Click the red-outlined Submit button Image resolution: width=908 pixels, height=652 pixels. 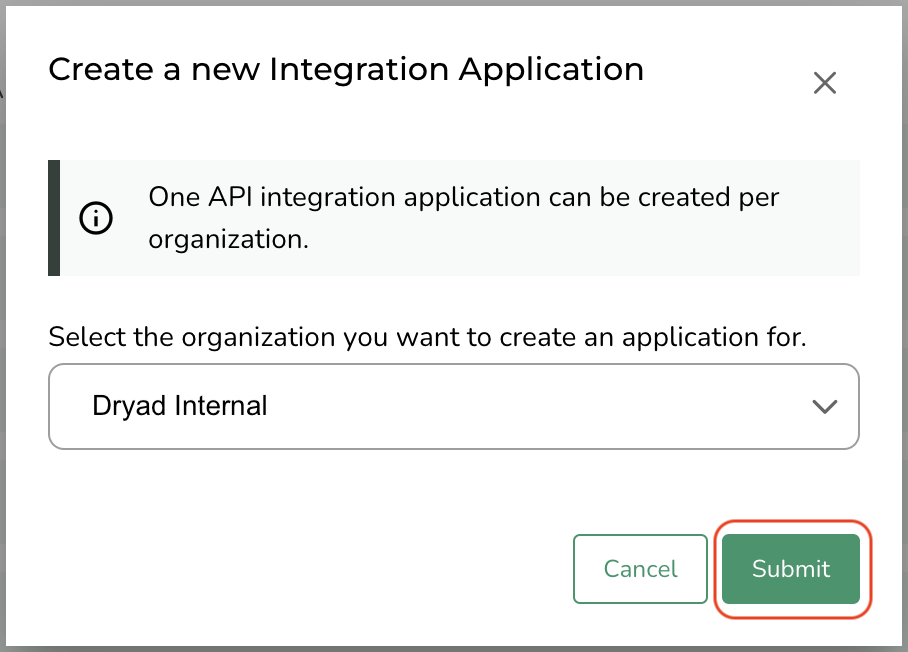[x=791, y=569]
